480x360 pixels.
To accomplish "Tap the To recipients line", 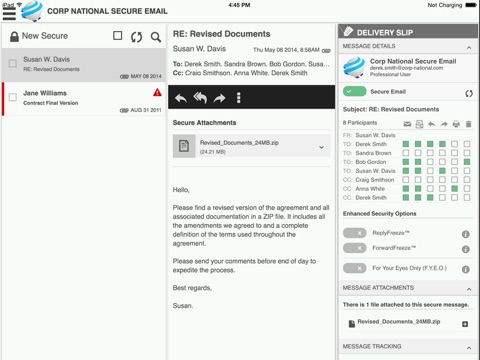I will [x=251, y=64].
